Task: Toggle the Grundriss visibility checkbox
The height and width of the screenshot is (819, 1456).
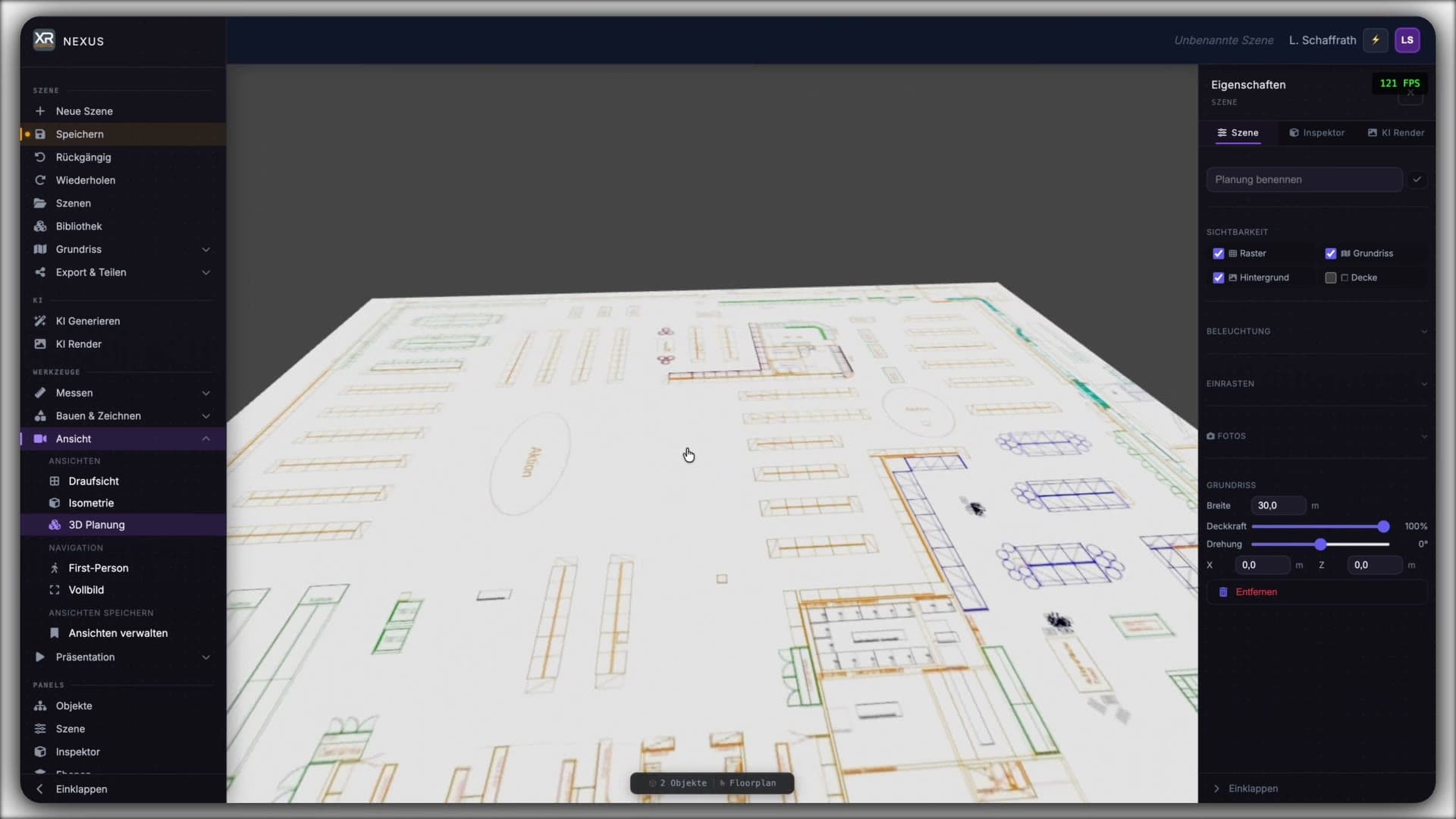Action: click(x=1331, y=253)
